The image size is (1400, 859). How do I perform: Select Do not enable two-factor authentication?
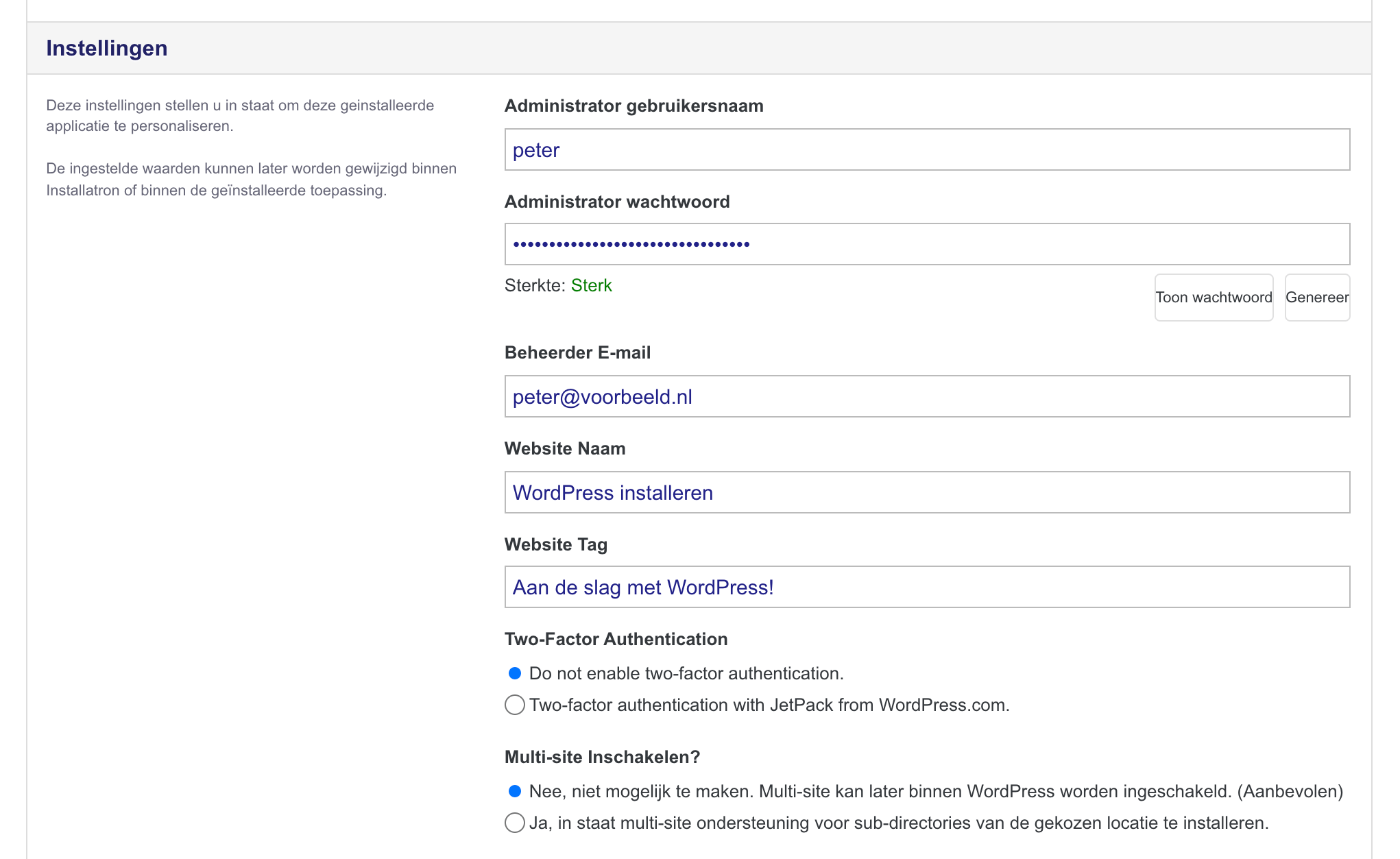click(x=515, y=673)
